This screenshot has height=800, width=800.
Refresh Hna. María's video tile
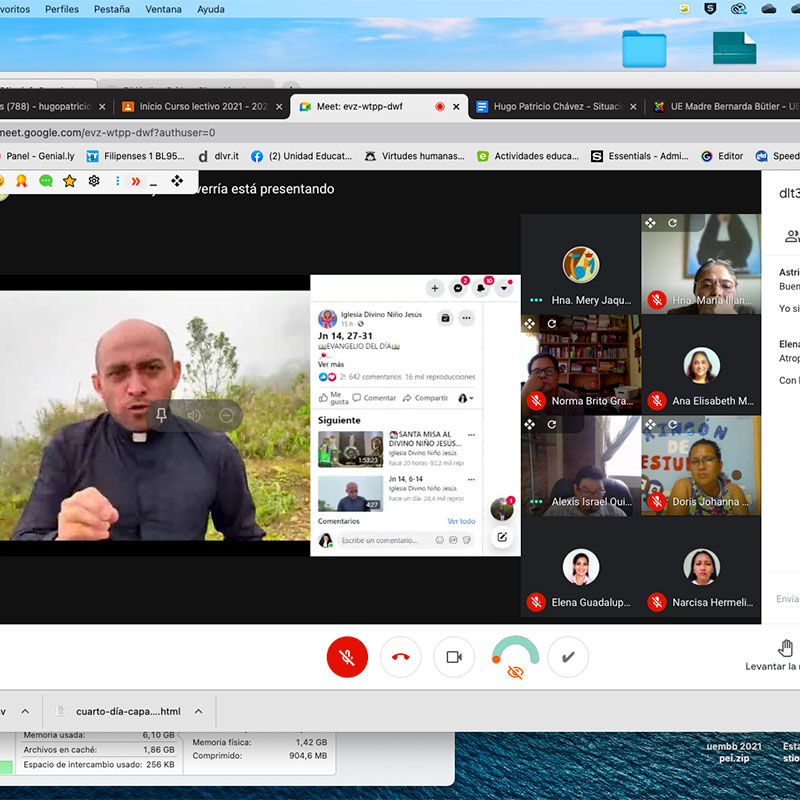[x=672, y=223]
